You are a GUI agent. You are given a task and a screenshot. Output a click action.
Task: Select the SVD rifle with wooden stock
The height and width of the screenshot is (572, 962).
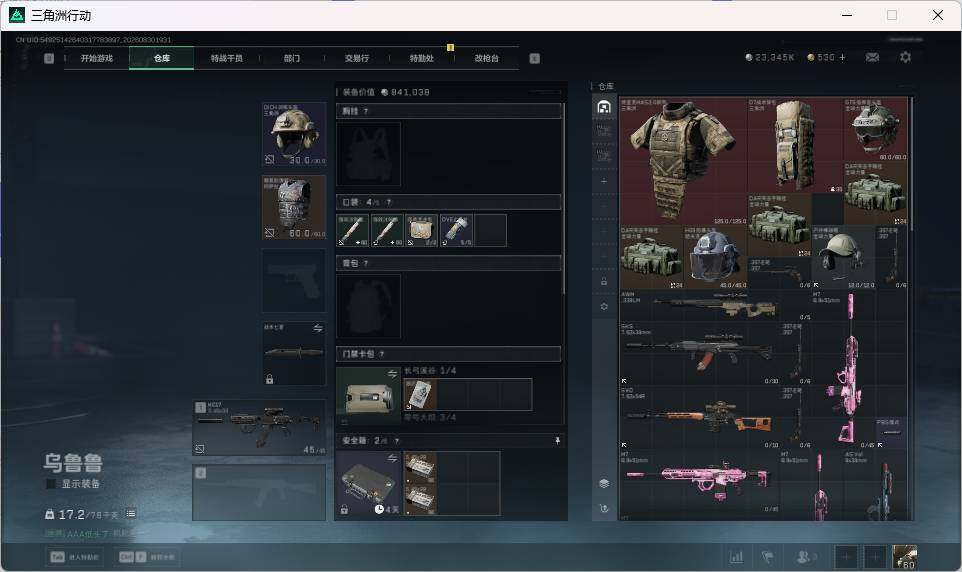[x=699, y=418]
